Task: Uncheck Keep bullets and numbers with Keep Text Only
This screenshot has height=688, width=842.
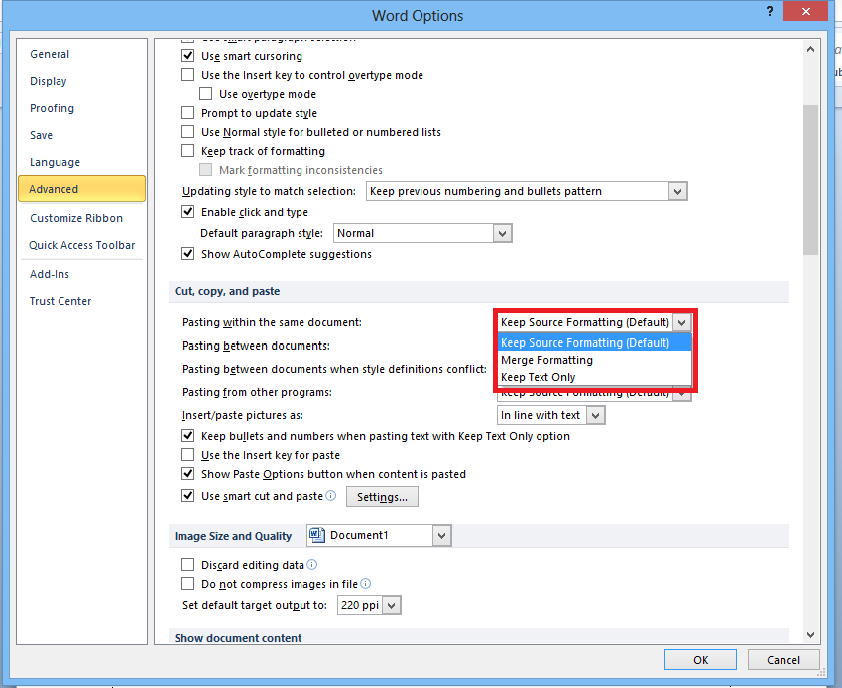Action: [x=187, y=436]
